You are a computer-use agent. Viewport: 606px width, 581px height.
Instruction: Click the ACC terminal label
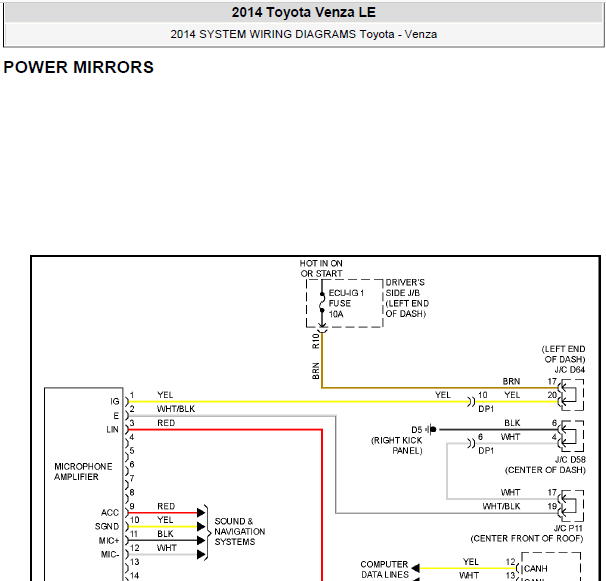pyautogui.click(x=110, y=513)
